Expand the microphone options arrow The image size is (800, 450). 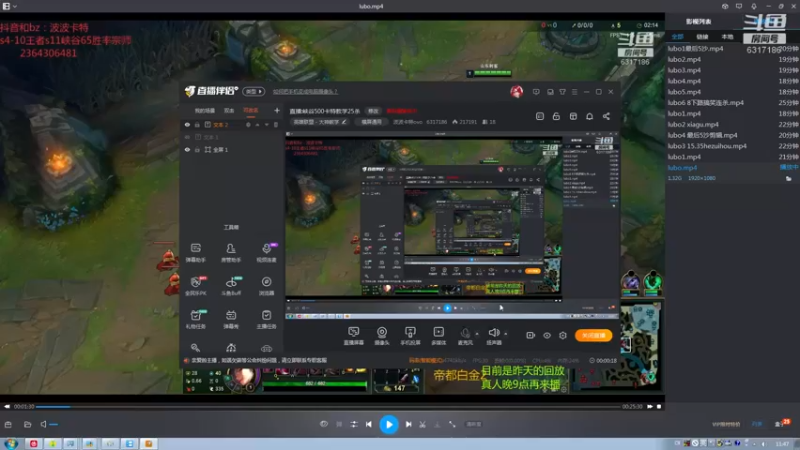pyautogui.click(x=477, y=334)
